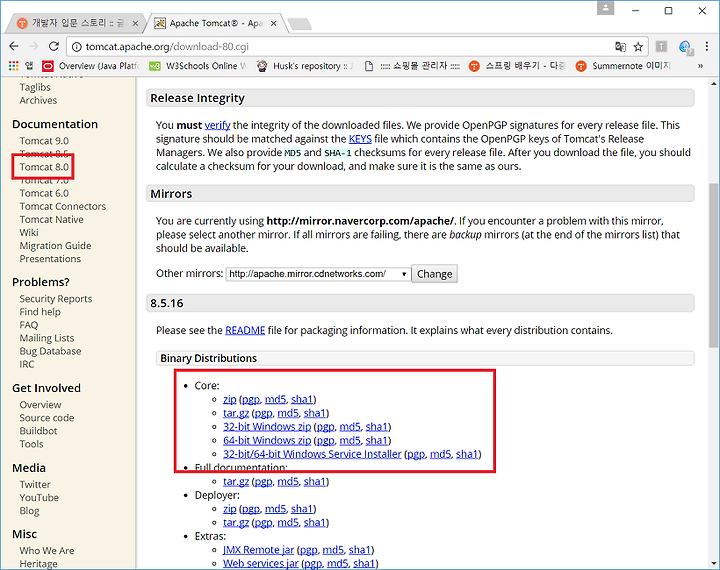
Task: Click the scrollbar down arrow
Action: (x=714, y=563)
